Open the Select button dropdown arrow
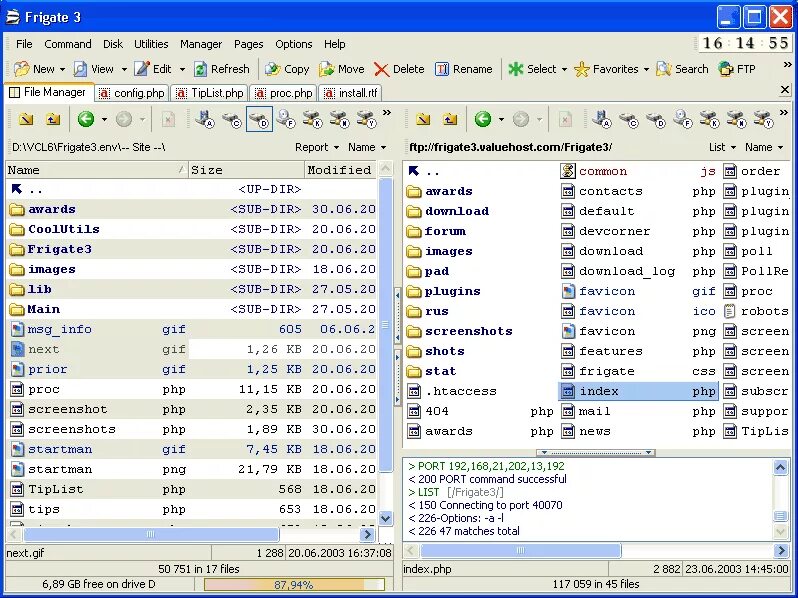The width and height of the screenshot is (798, 598). pos(564,69)
